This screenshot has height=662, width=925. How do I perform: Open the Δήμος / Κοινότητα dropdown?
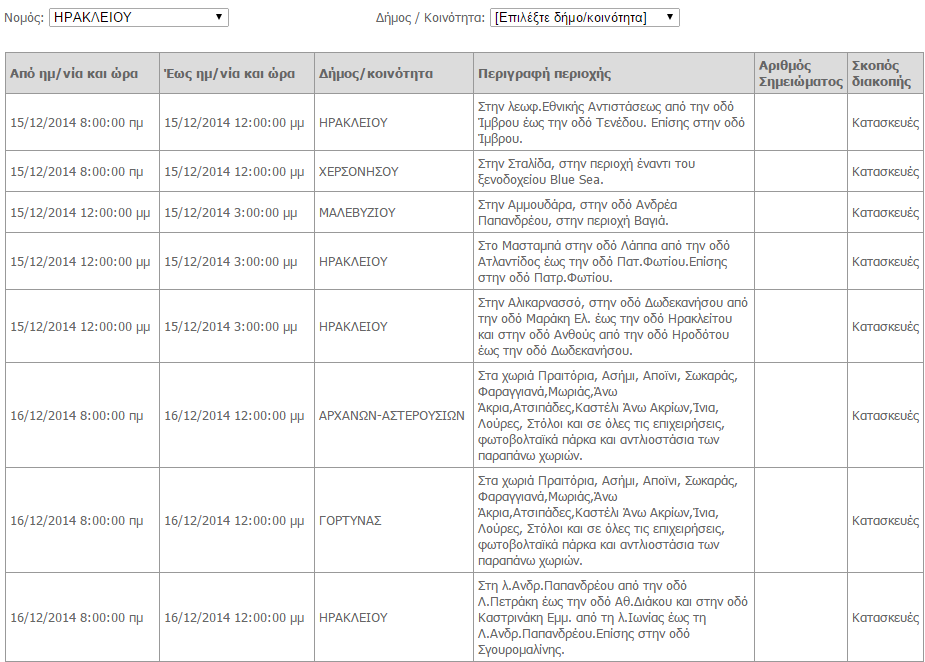[585, 18]
